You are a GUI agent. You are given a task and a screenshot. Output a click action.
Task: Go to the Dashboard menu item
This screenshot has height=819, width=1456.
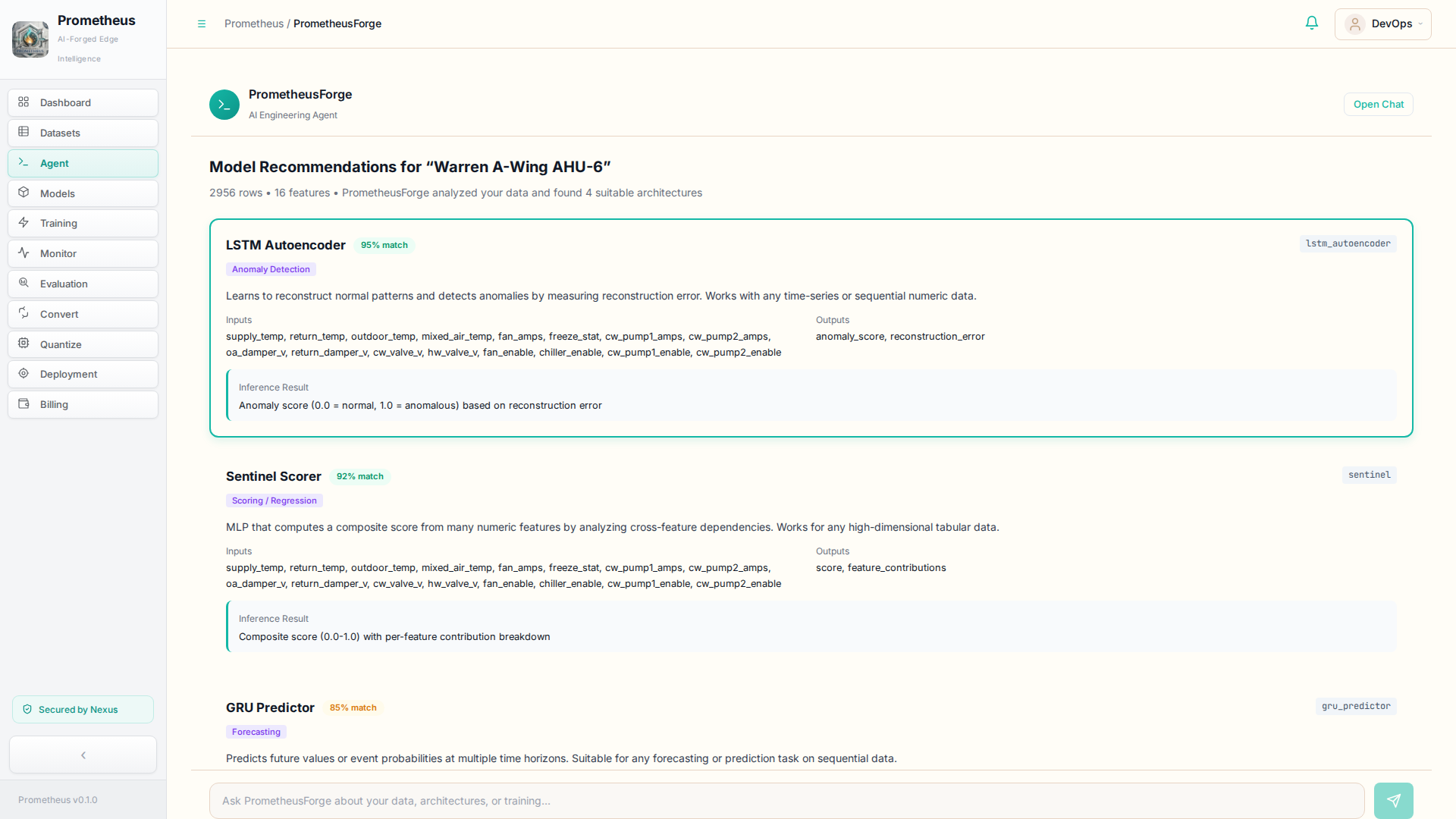pos(83,102)
